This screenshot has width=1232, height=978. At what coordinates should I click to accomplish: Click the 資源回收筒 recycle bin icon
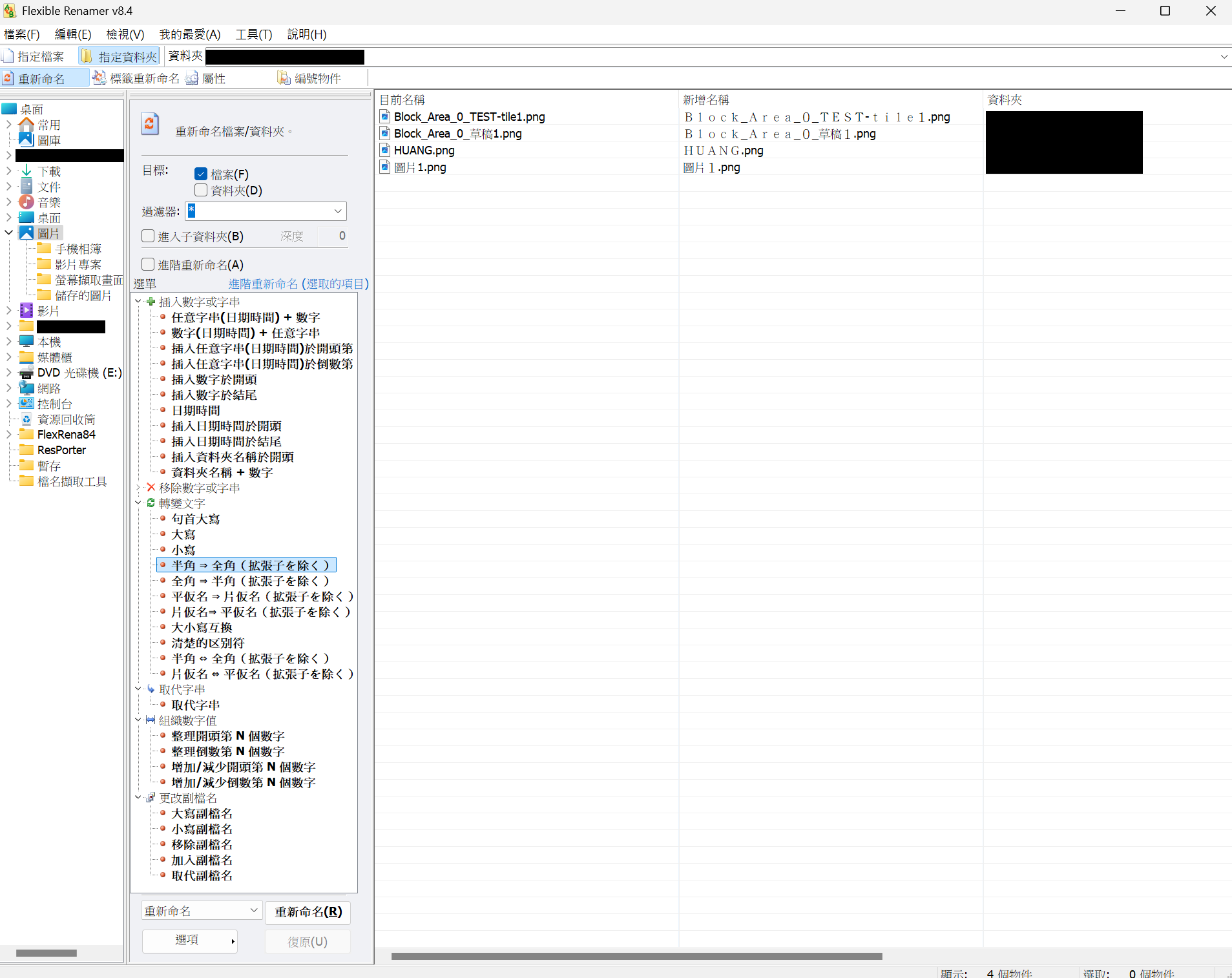[26, 419]
